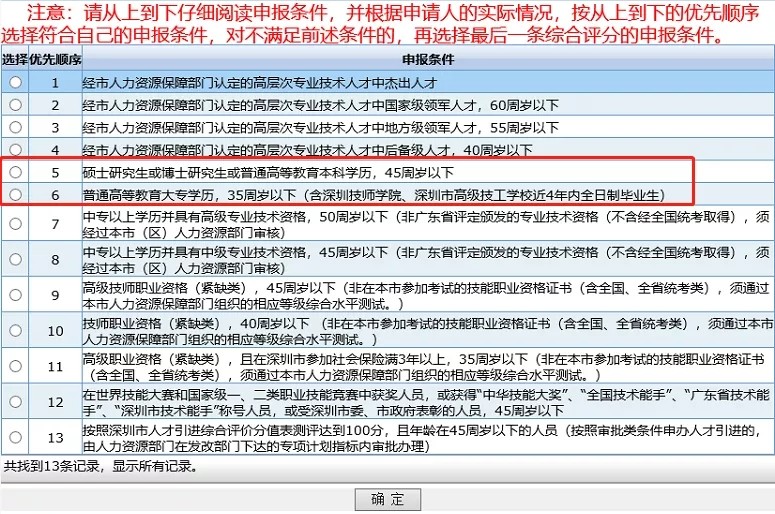Click priority number 10 cell

click(x=55, y=331)
